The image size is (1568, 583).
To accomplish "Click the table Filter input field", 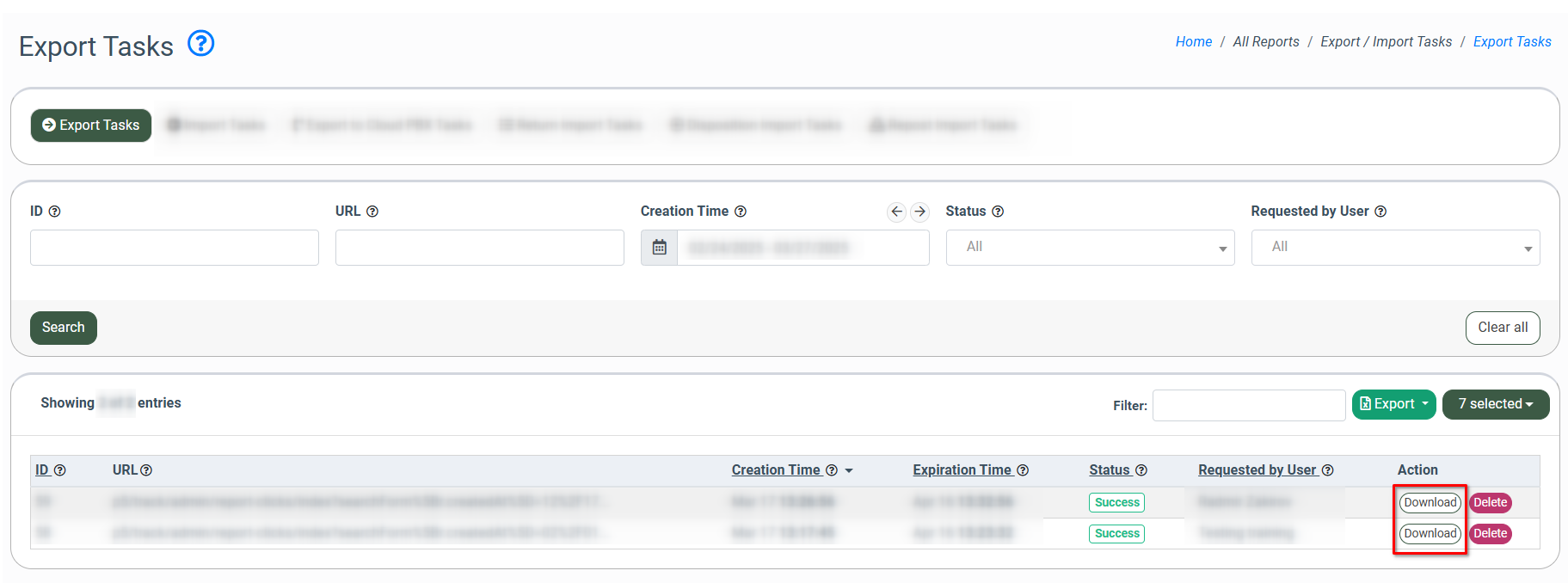I will [1248, 405].
